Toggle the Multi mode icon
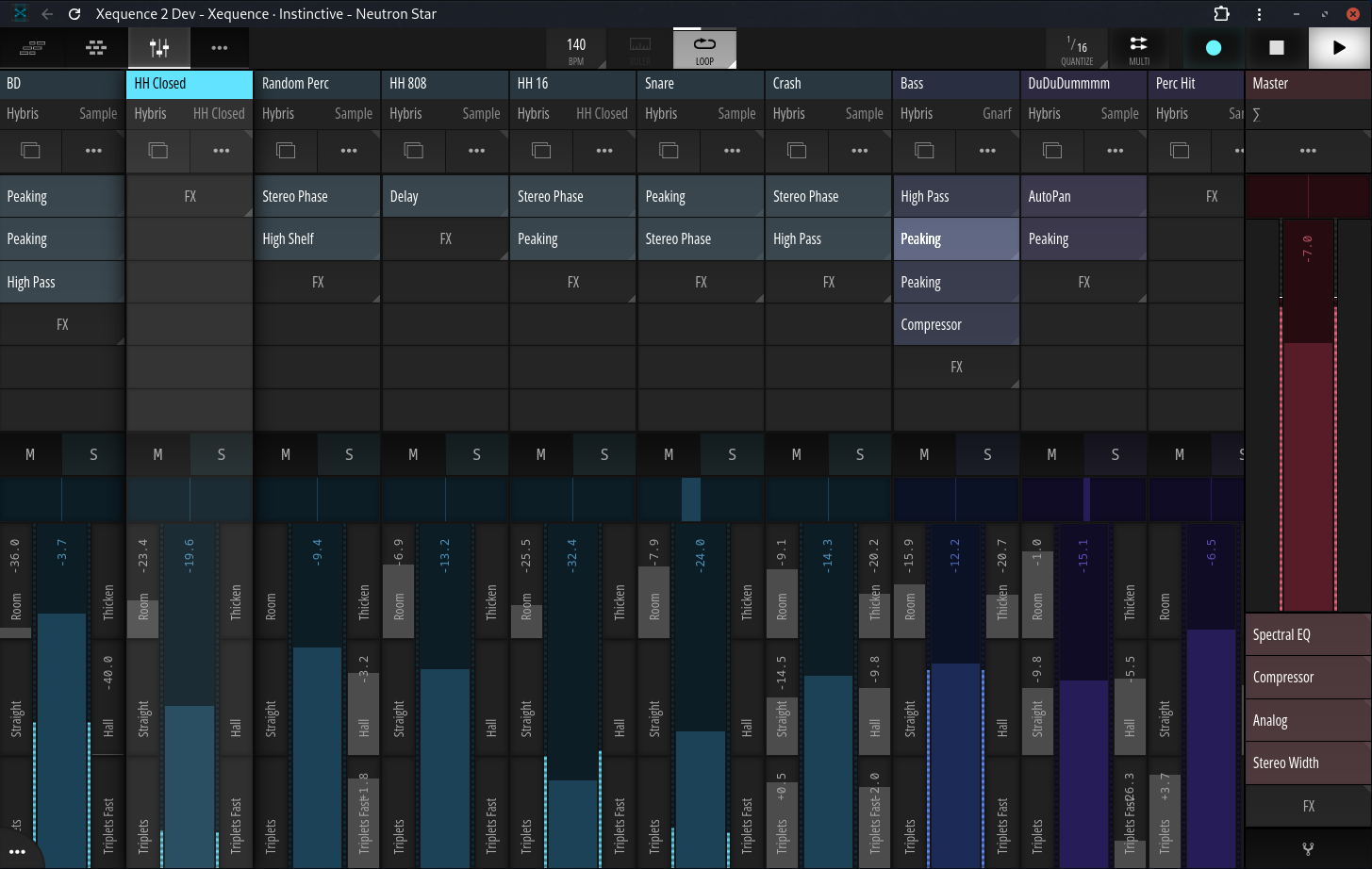The height and width of the screenshot is (869, 1372). coord(1139,48)
